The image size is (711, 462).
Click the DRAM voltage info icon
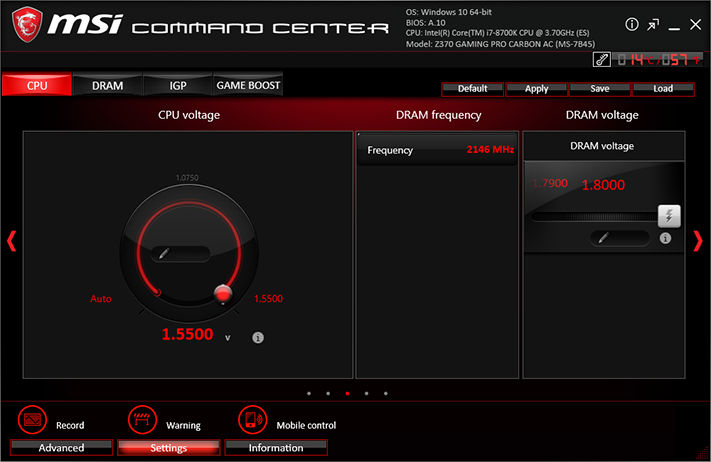pos(665,238)
